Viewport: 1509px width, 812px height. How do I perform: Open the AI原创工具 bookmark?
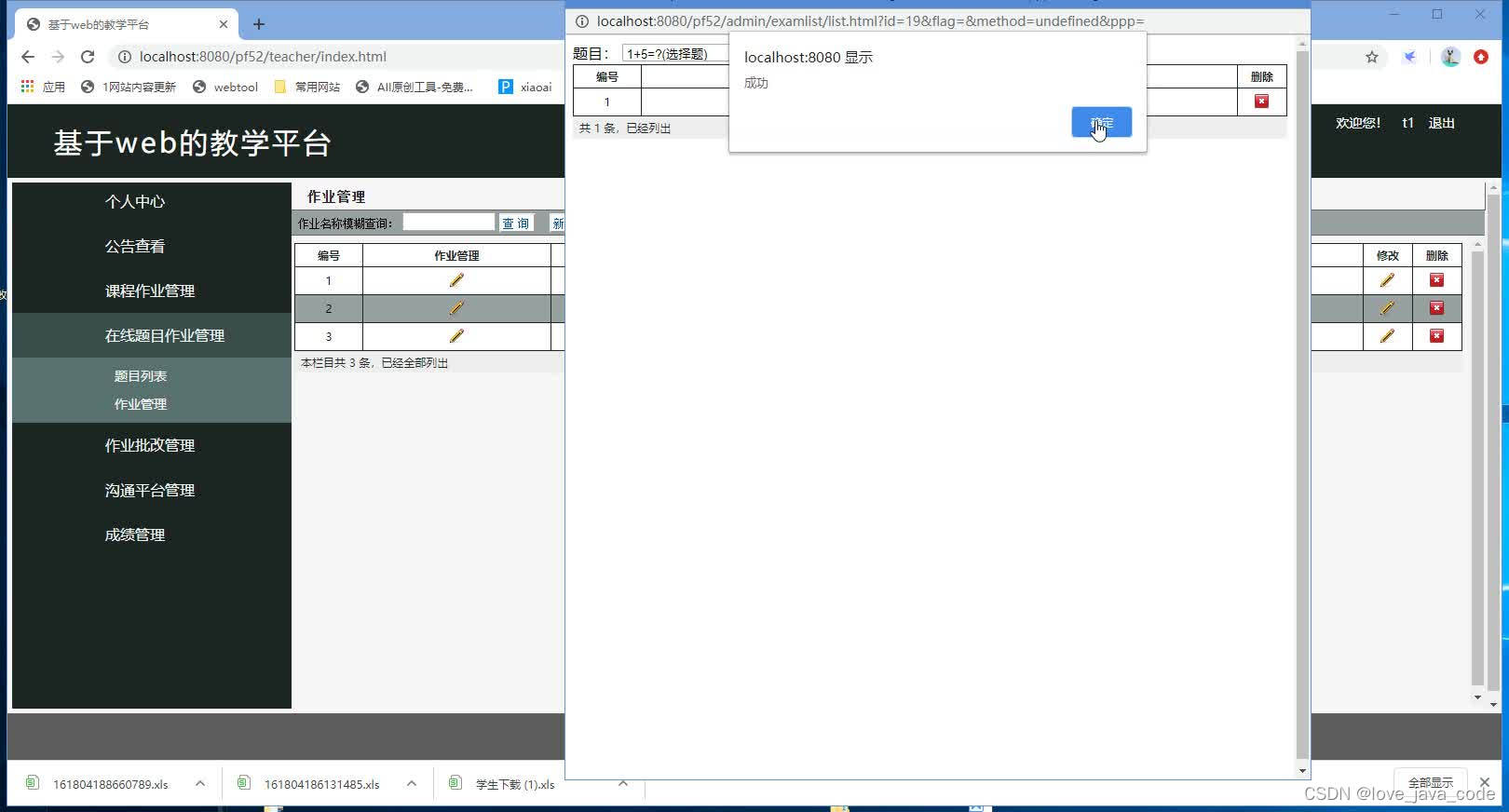[x=415, y=87]
